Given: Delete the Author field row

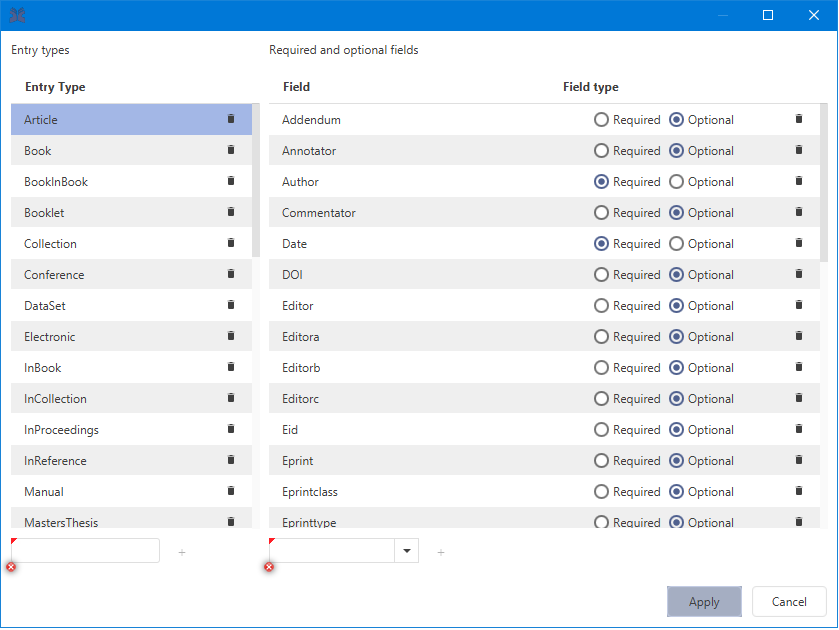Looking at the screenshot, I should tap(798, 181).
